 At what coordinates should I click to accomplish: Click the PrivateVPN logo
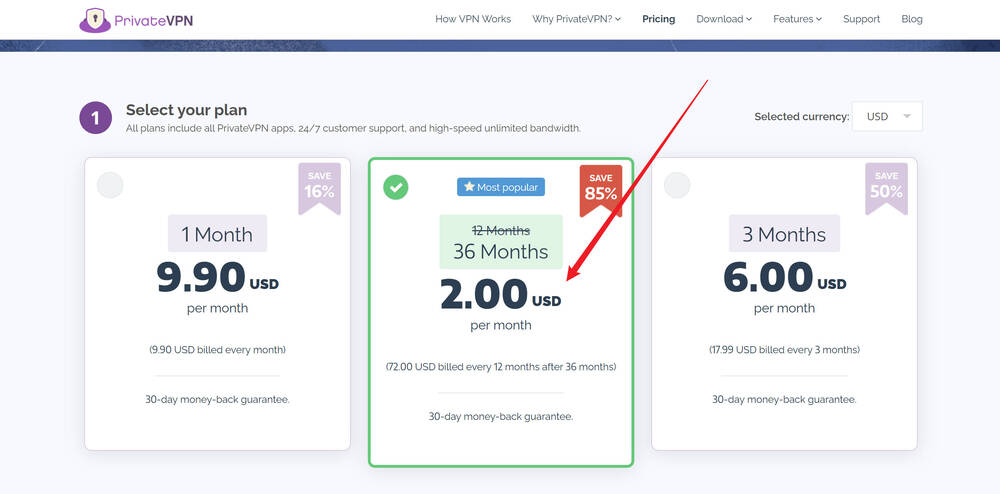point(136,20)
